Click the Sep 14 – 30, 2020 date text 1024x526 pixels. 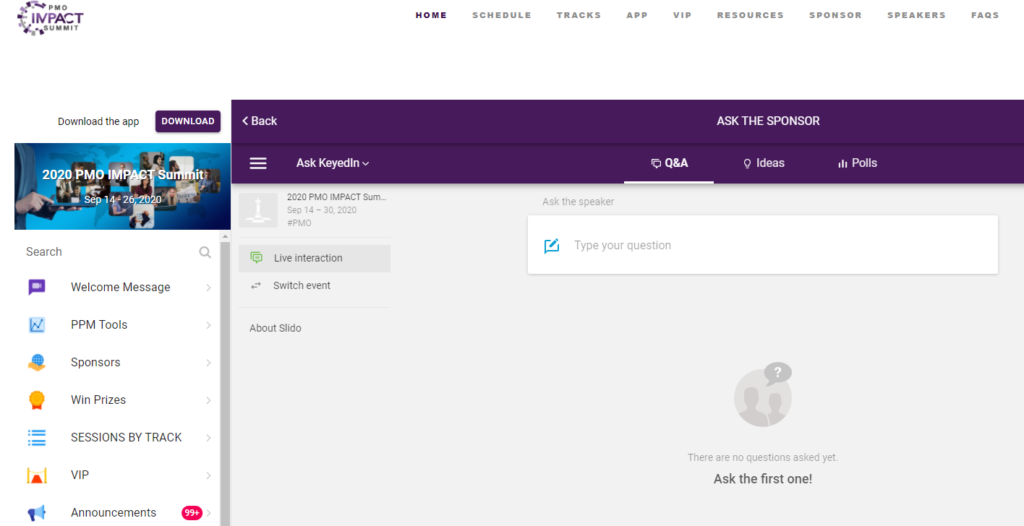pos(321,210)
